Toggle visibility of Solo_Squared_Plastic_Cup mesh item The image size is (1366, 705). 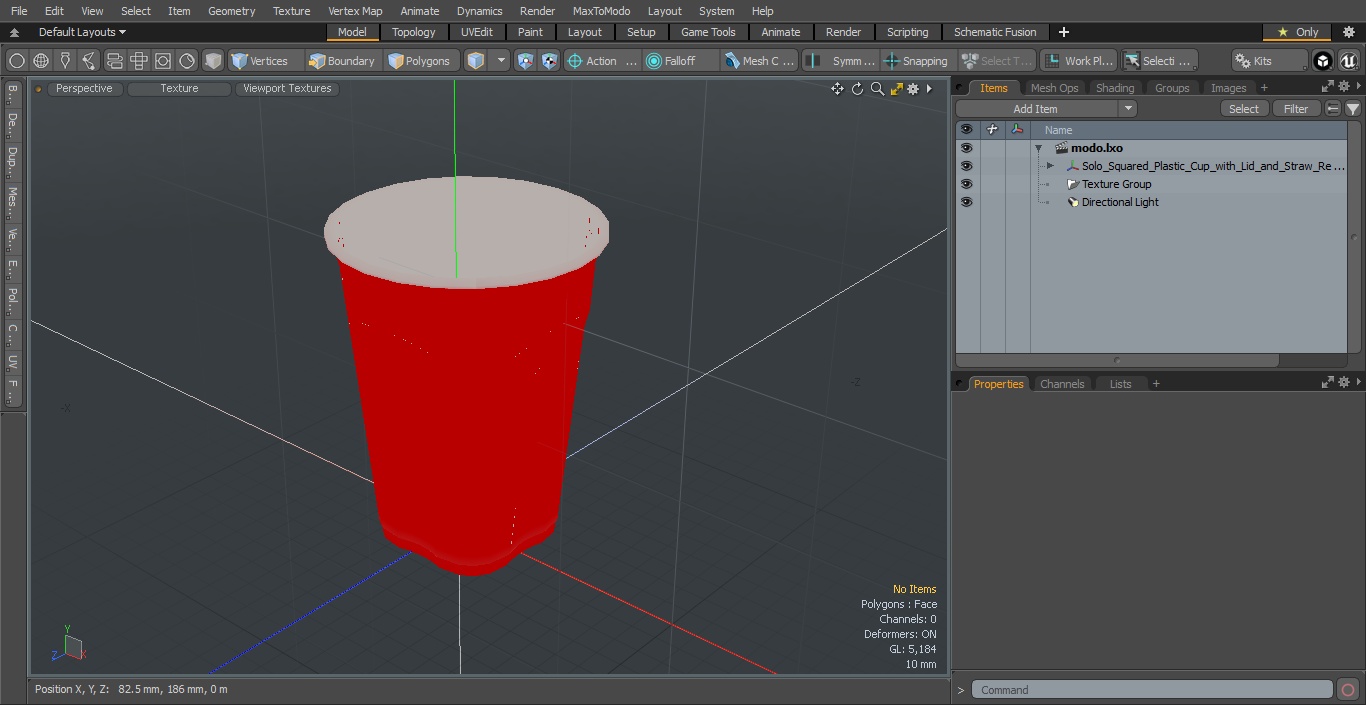click(966, 166)
